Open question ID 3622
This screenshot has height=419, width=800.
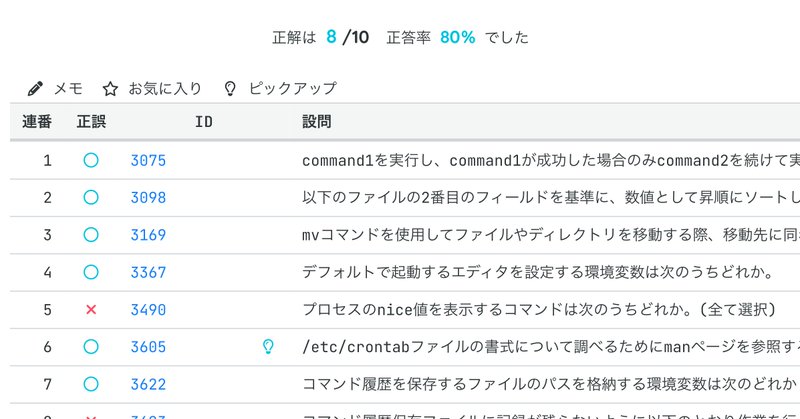tap(148, 384)
